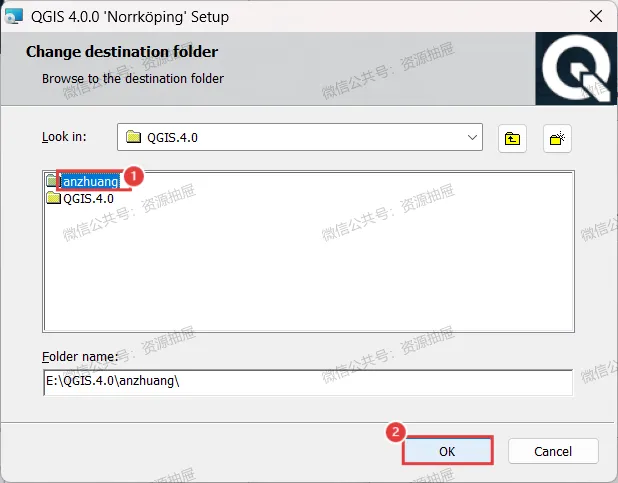Viewport: 618px width, 483px height.
Task: Select the anzhuang folder entry
Action: 91,181
